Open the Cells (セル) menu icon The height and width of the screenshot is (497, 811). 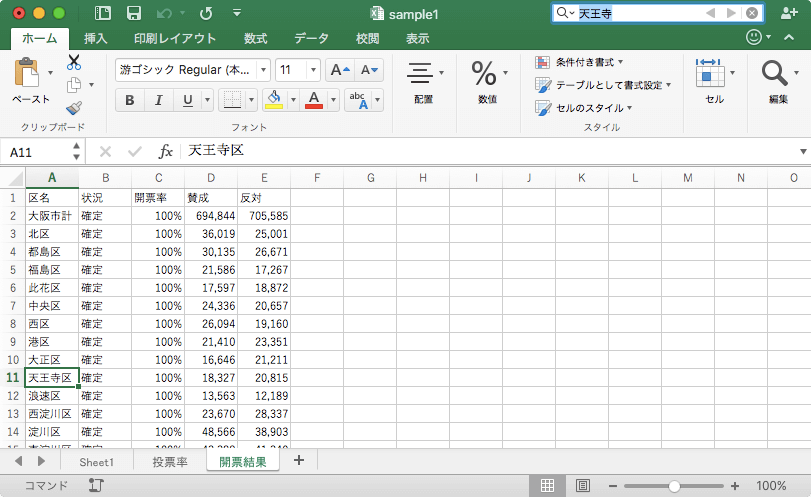[x=710, y=73]
